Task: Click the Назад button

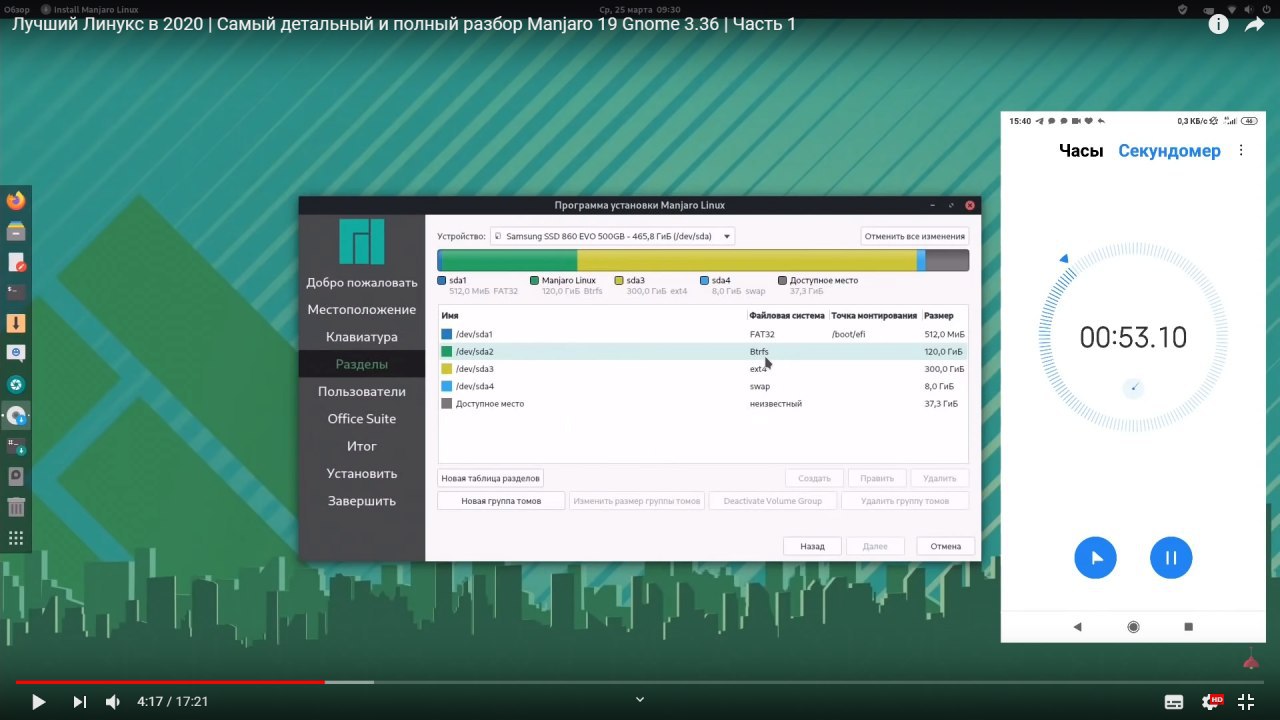Action: (812, 546)
